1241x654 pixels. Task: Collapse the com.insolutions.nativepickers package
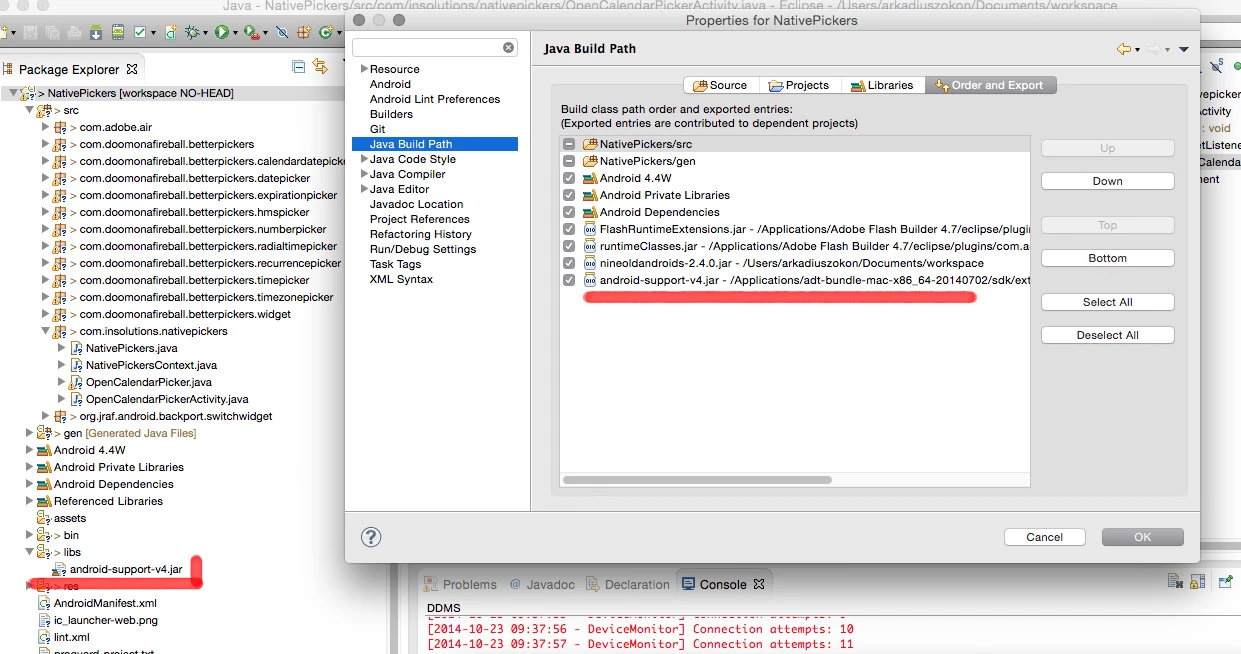[45, 331]
